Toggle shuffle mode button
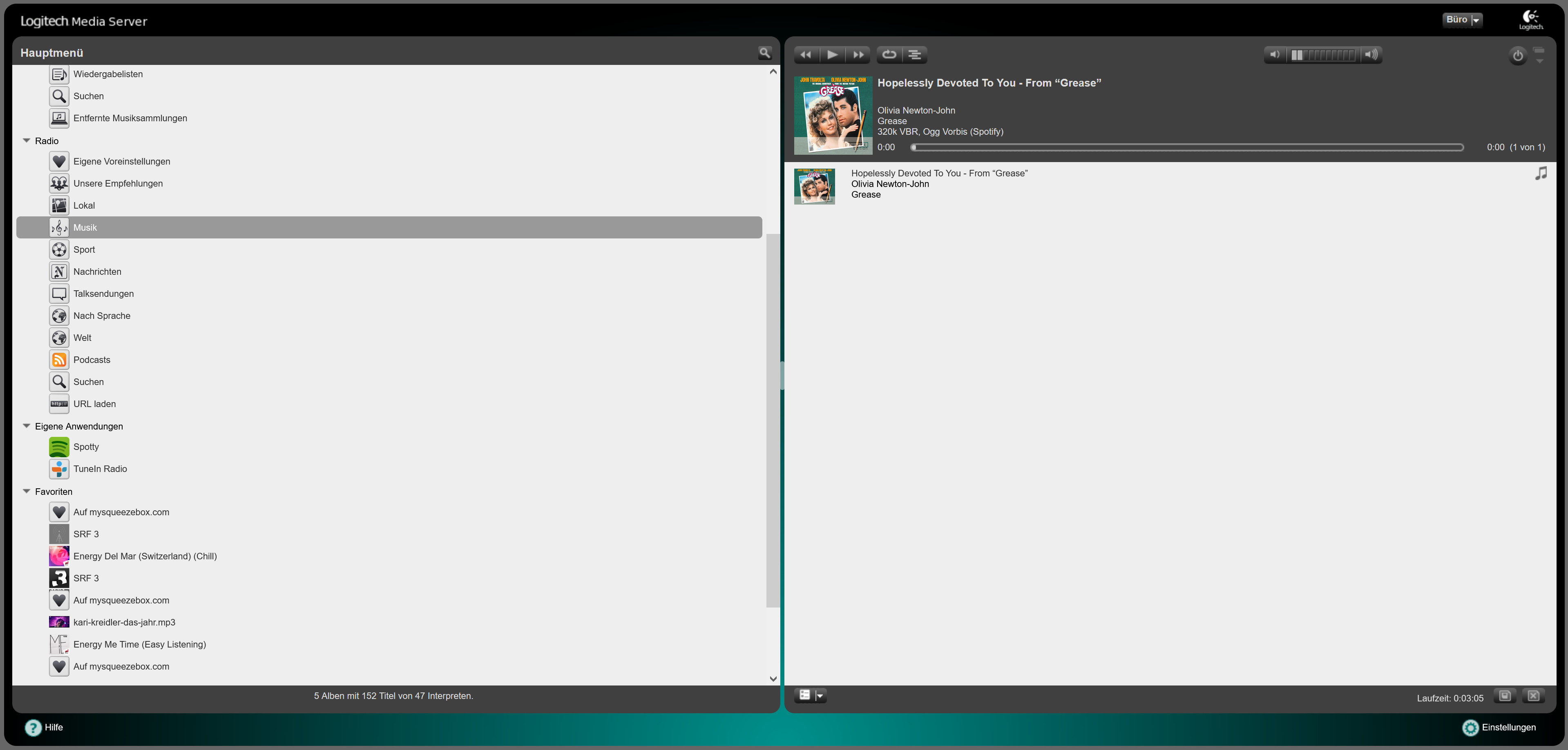Viewport: 1568px width, 750px height. click(x=915, y=55)
